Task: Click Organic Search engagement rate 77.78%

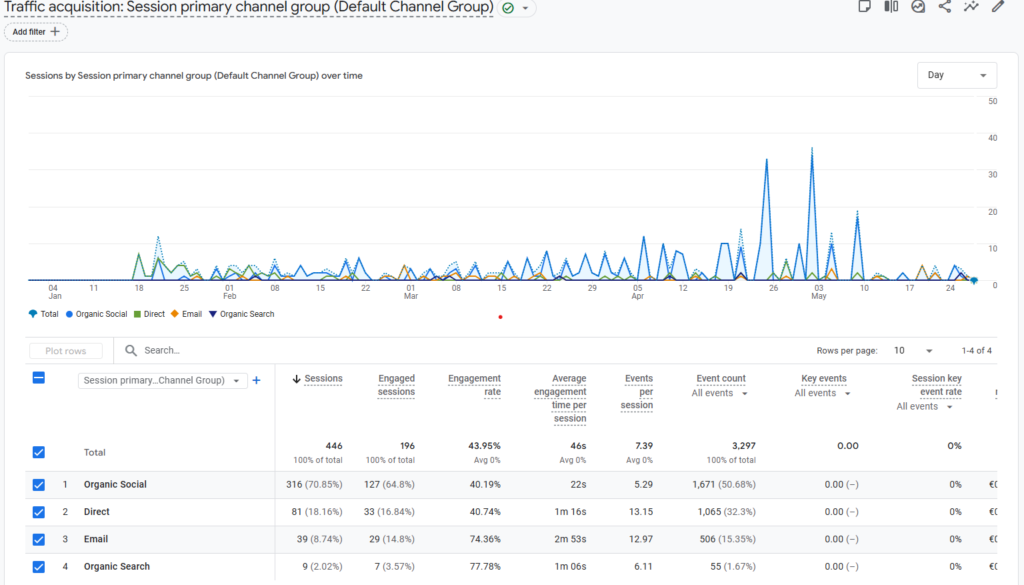Action: tap(485, 567)
